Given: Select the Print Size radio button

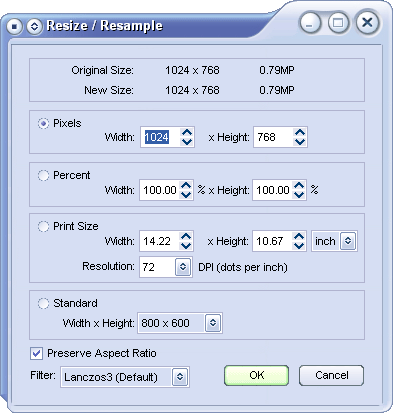Looking at the screenshot, I should coord(43,226).
